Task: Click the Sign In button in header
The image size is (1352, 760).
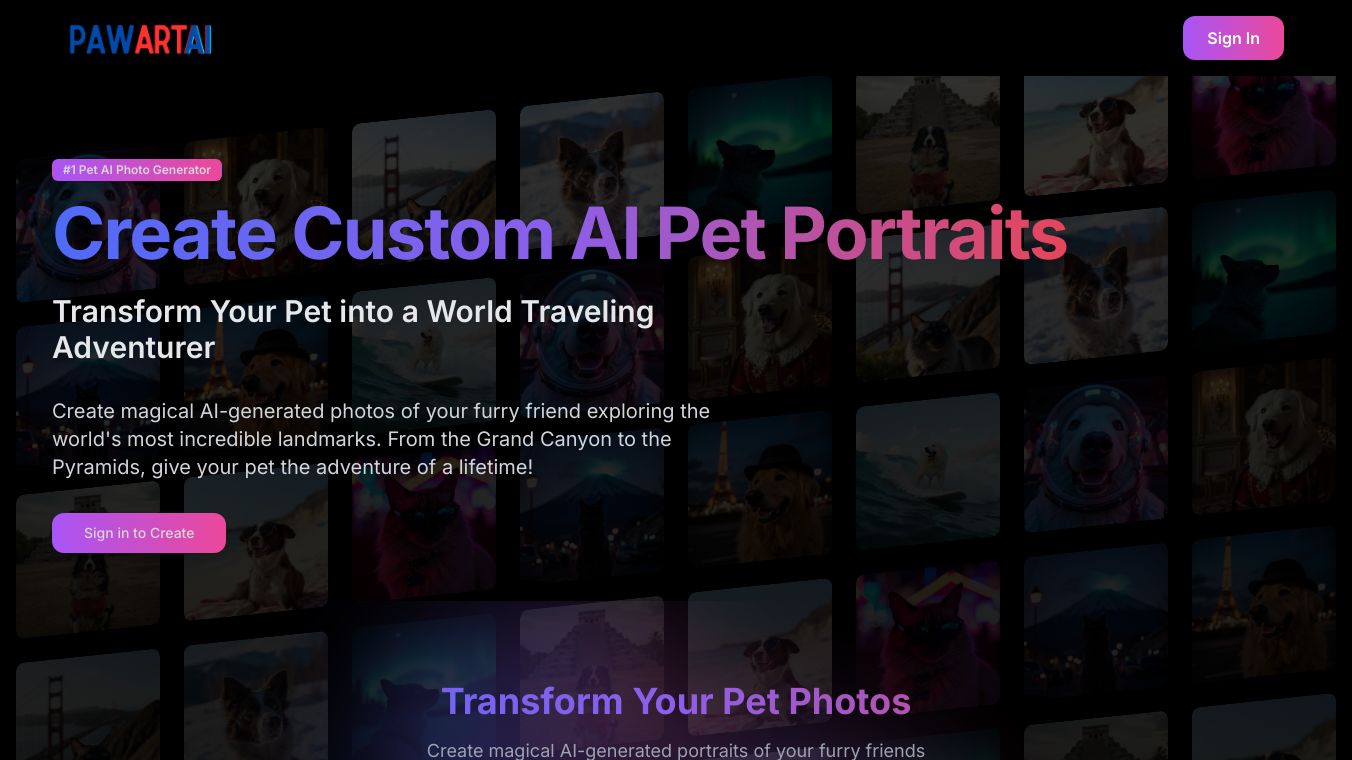Action: coord(1233,38)
